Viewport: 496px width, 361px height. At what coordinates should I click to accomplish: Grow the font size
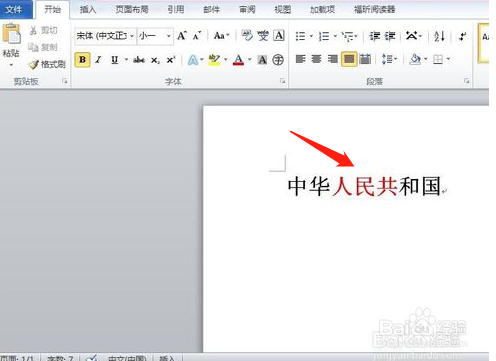click(182, 36)
